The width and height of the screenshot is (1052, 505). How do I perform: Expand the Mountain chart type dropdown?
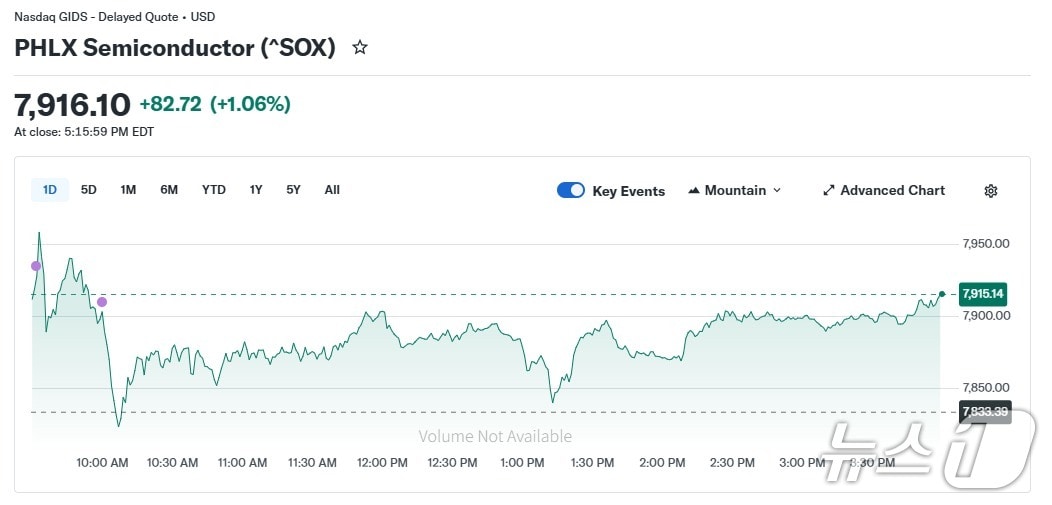pyautogui.click(x=734, y=190)
